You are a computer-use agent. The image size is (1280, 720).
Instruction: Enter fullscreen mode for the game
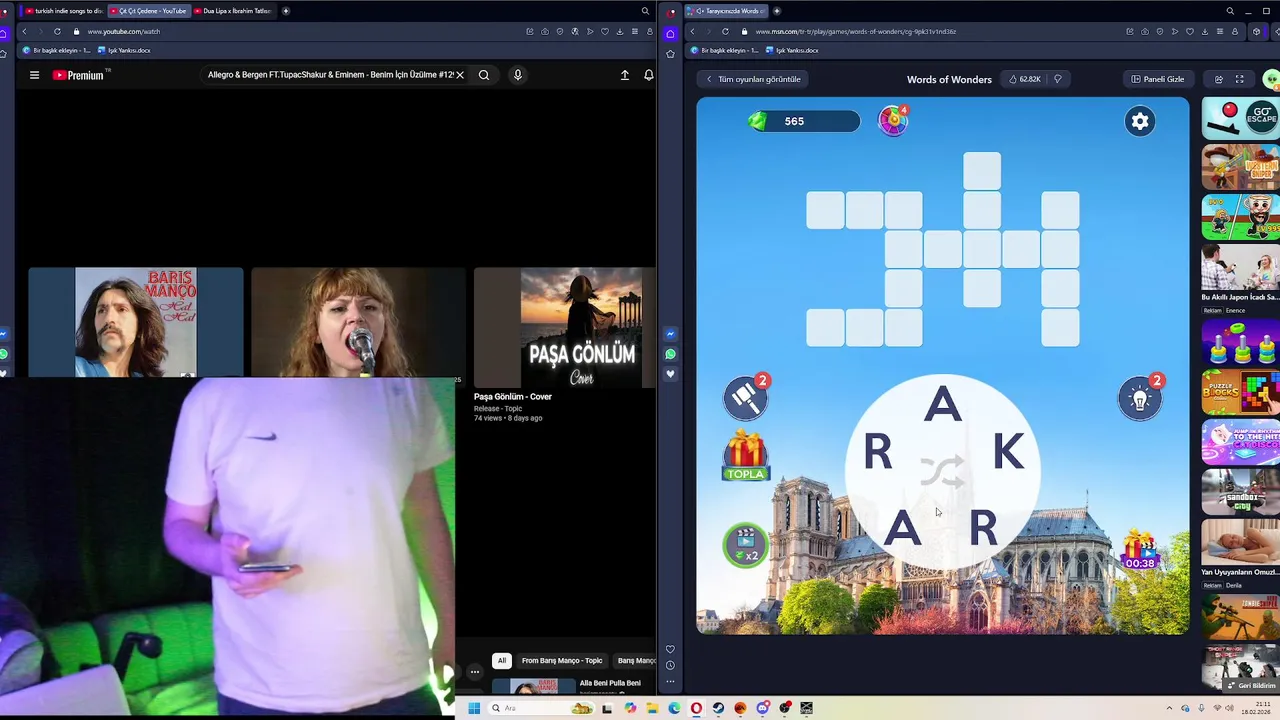click(x=1240, y=79)
